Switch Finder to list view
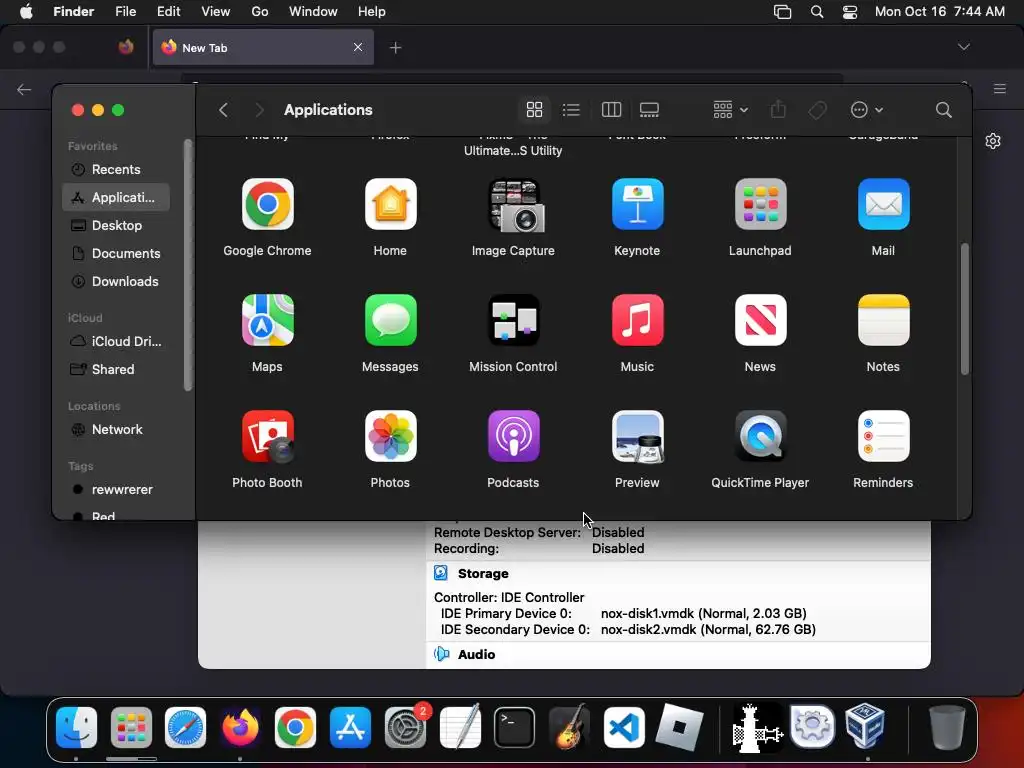Viewport: 1024px width, 768px height. click(571, 110)
